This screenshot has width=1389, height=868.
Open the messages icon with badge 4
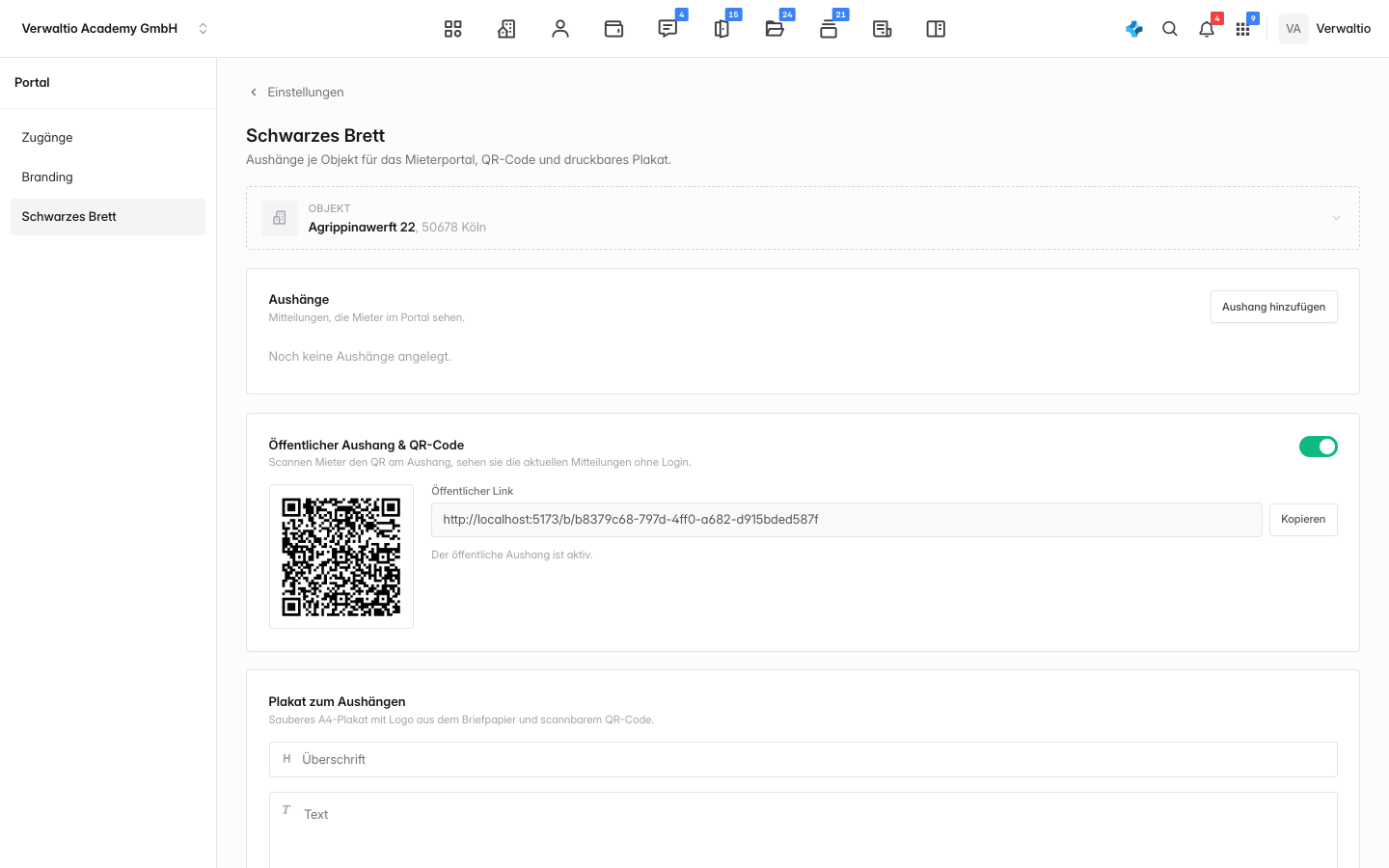pos(667,29)
